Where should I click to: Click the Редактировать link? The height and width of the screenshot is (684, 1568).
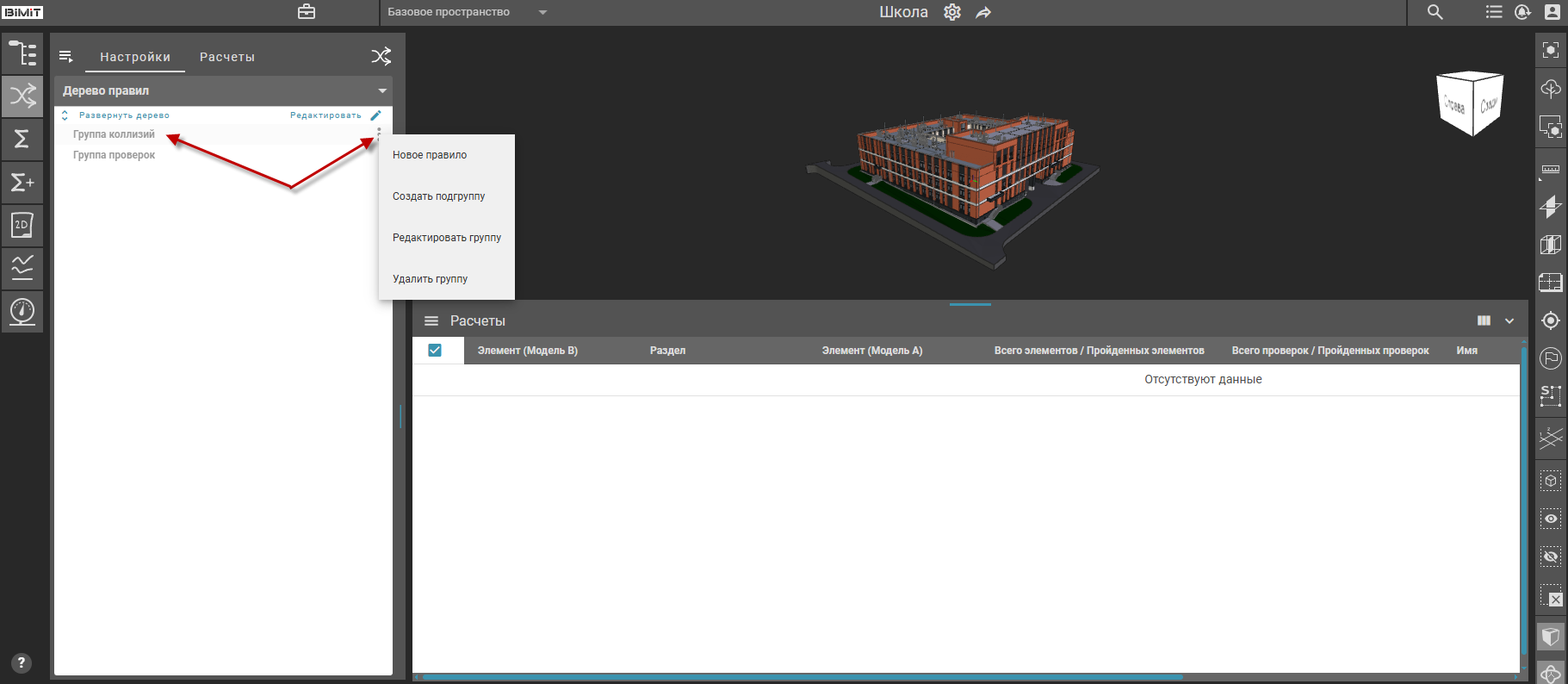(x=325, y=115)
